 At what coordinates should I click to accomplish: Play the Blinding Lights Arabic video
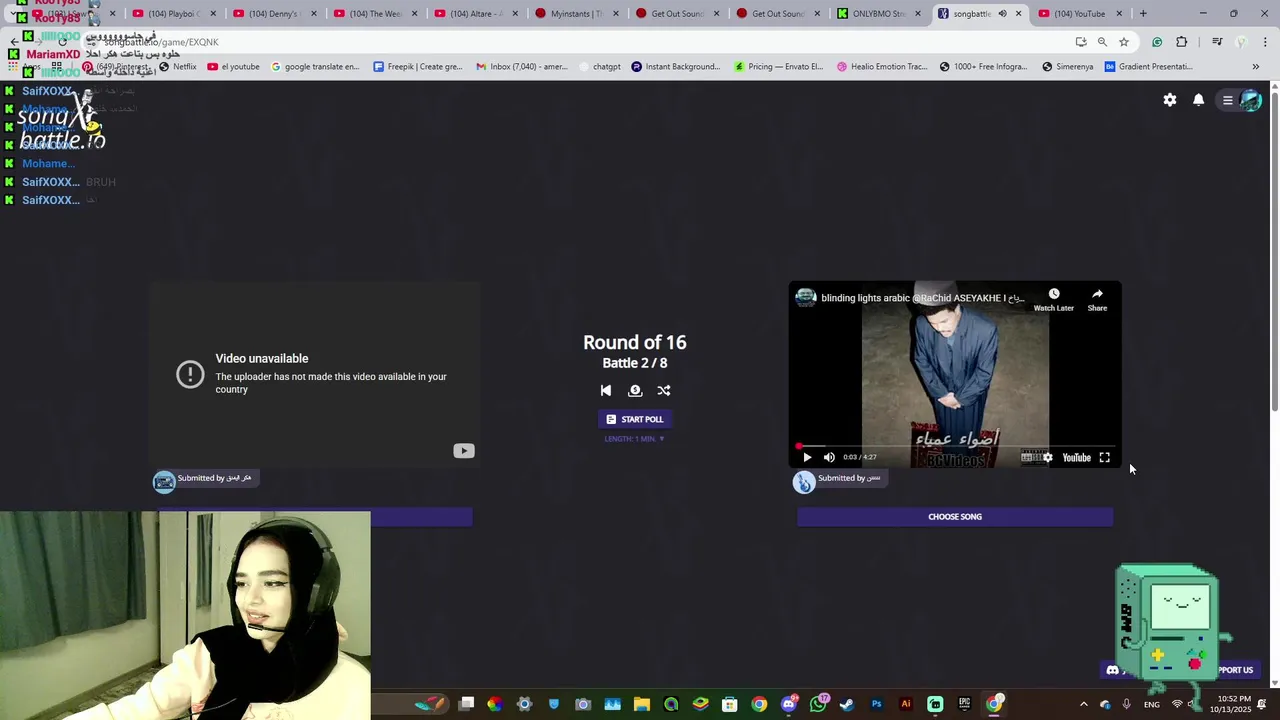click(807, 457)
